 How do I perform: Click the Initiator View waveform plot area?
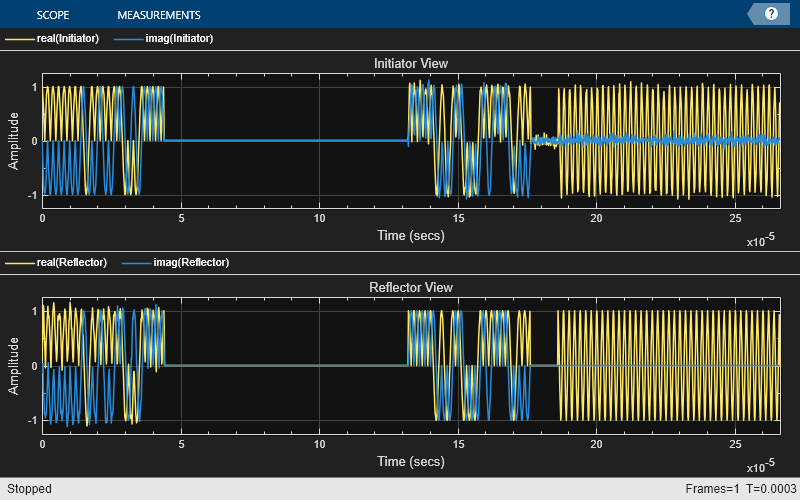(x=411, y=141)
